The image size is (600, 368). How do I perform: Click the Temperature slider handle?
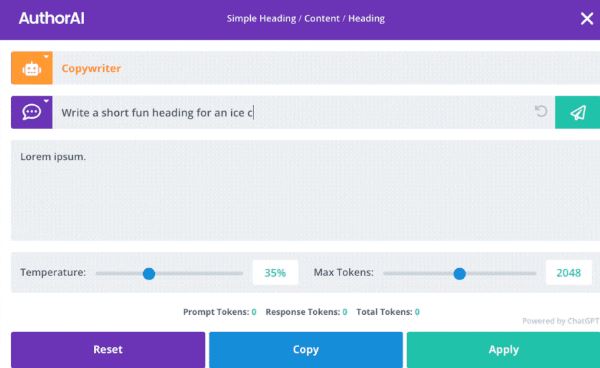point(149,274)
